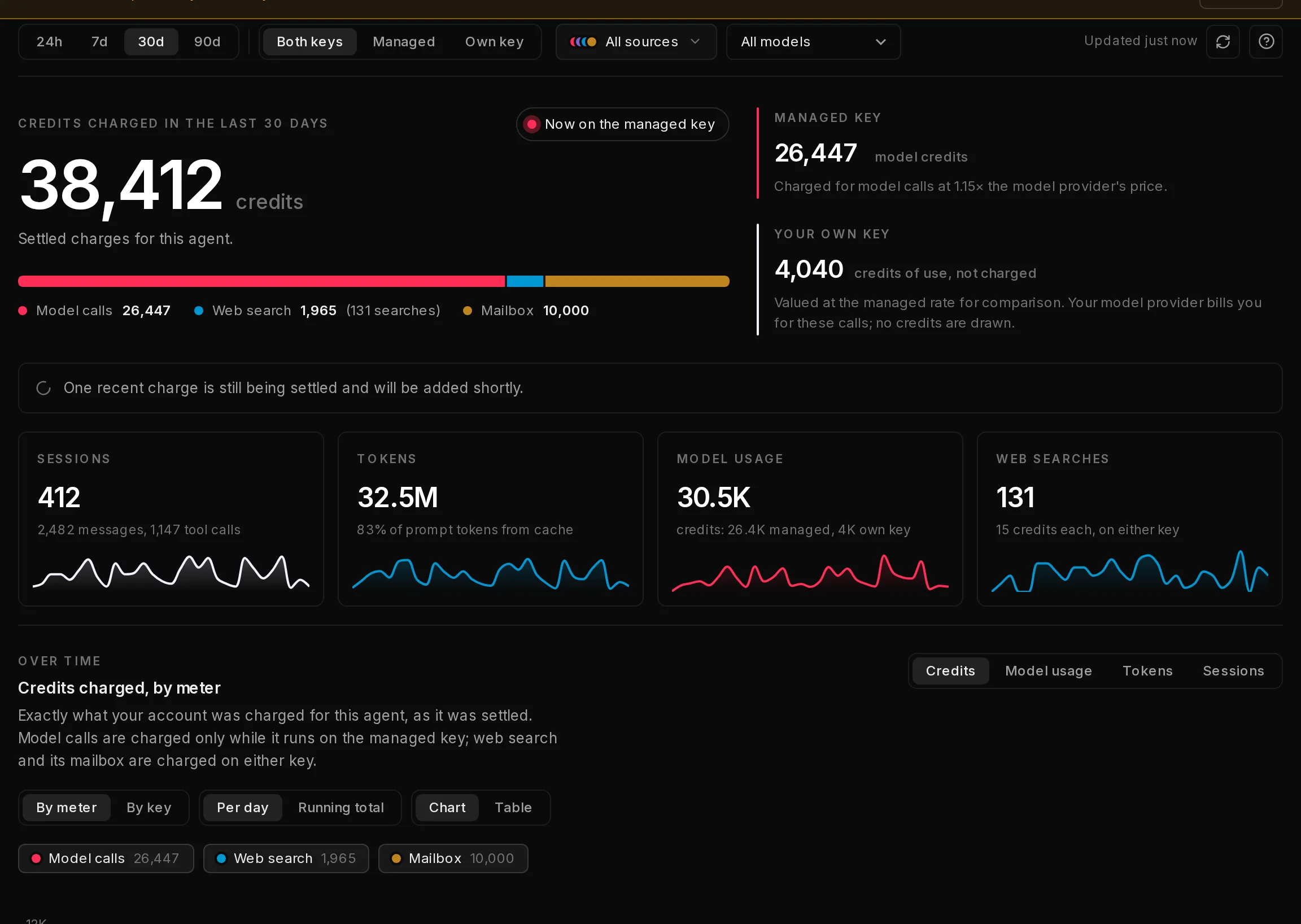Open the Sessions 412 card
1301x924 pixels.
(171, 519)
